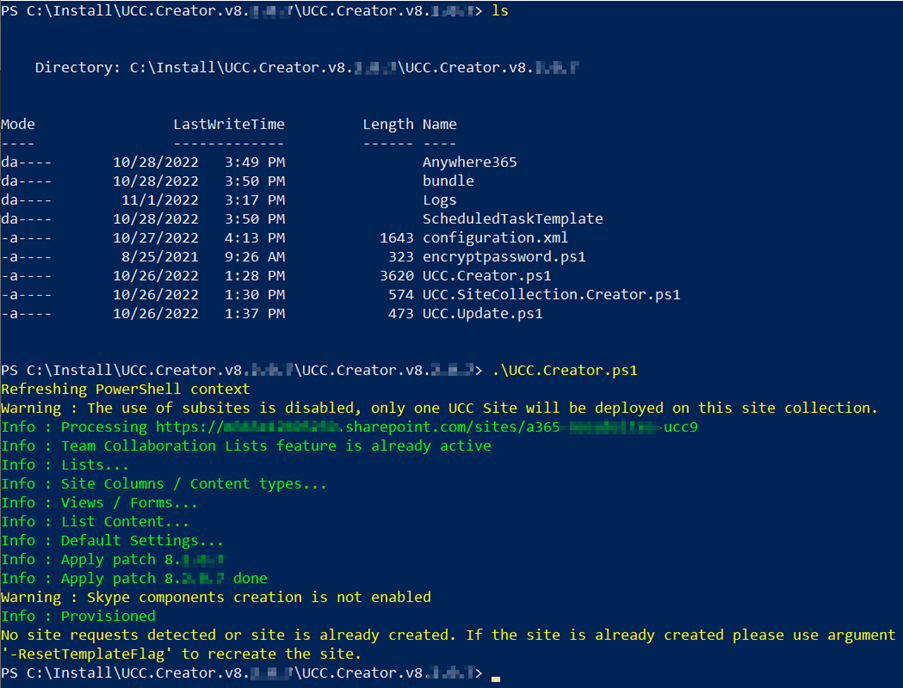Click the bundle folder entry

click(448, 181)
